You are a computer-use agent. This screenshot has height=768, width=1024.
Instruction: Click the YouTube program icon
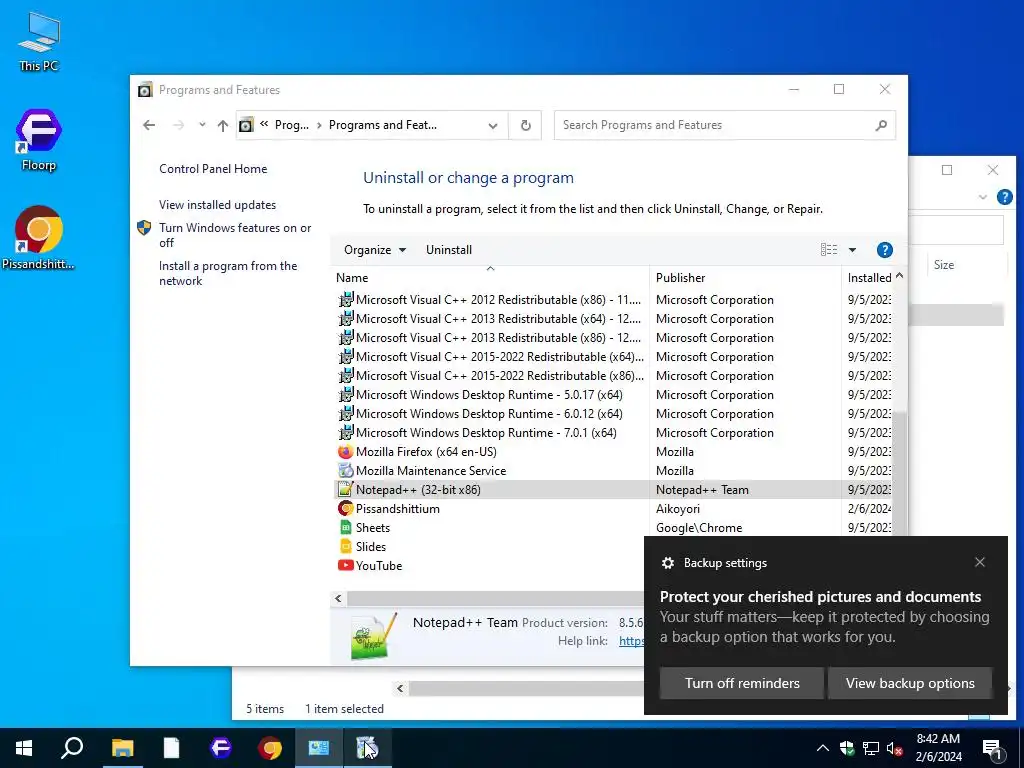(x=345, y=566)
